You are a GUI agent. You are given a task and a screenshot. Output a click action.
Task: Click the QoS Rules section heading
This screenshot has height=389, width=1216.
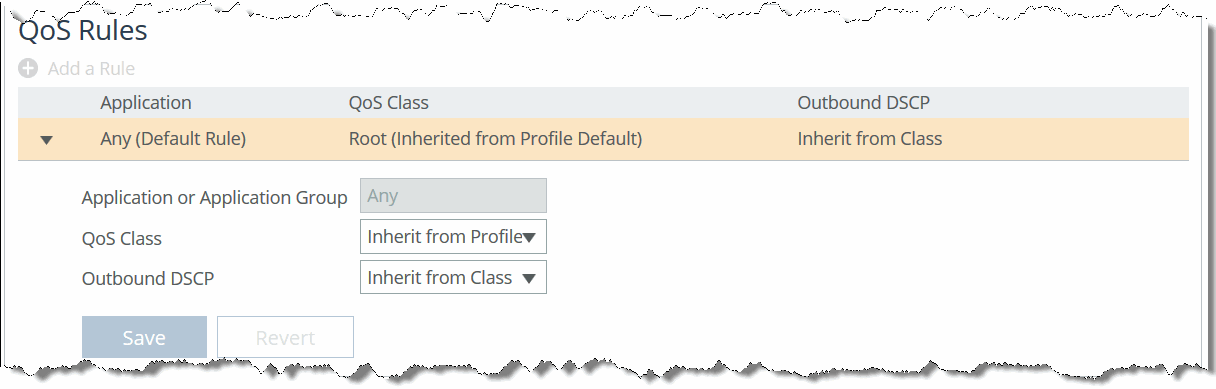(83, 31)
